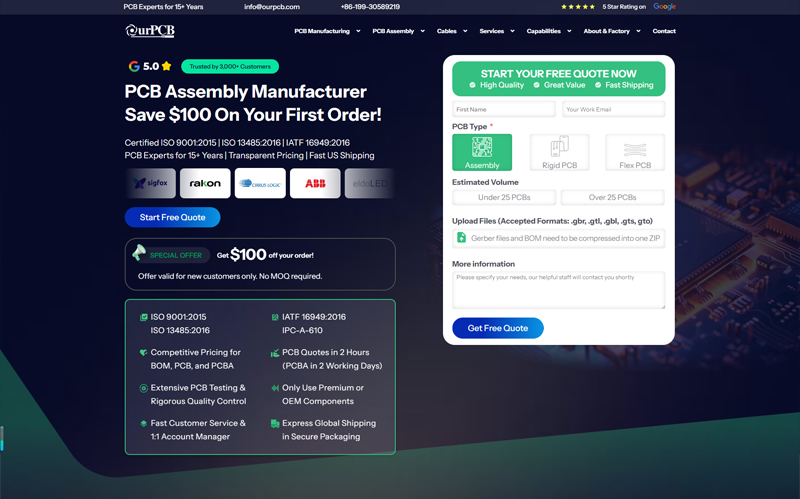Click the ABB client logo
This screenshot has width=800, height=499.
point(315,183)
